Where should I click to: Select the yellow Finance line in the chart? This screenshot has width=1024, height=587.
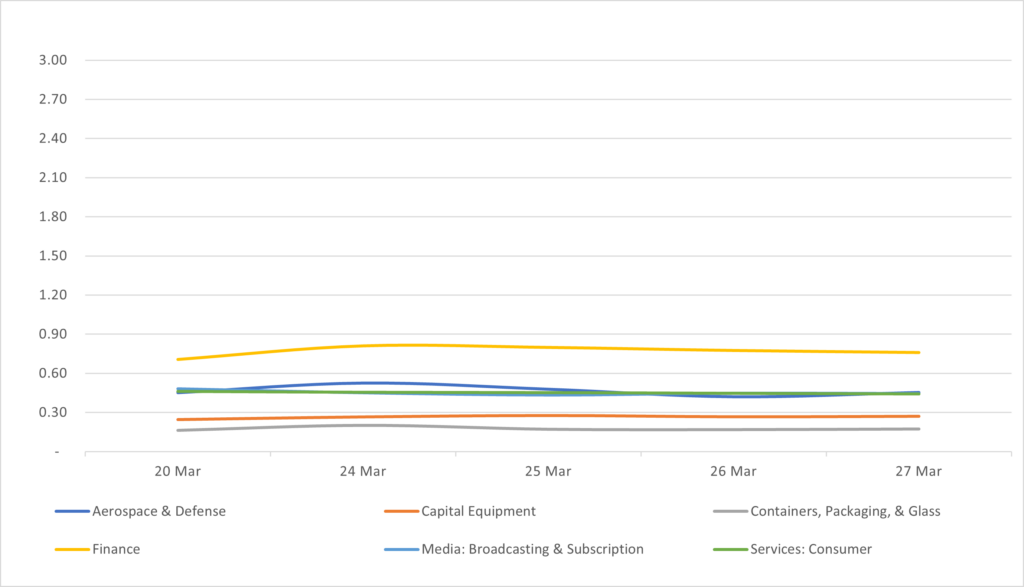[x=548, y=347]
